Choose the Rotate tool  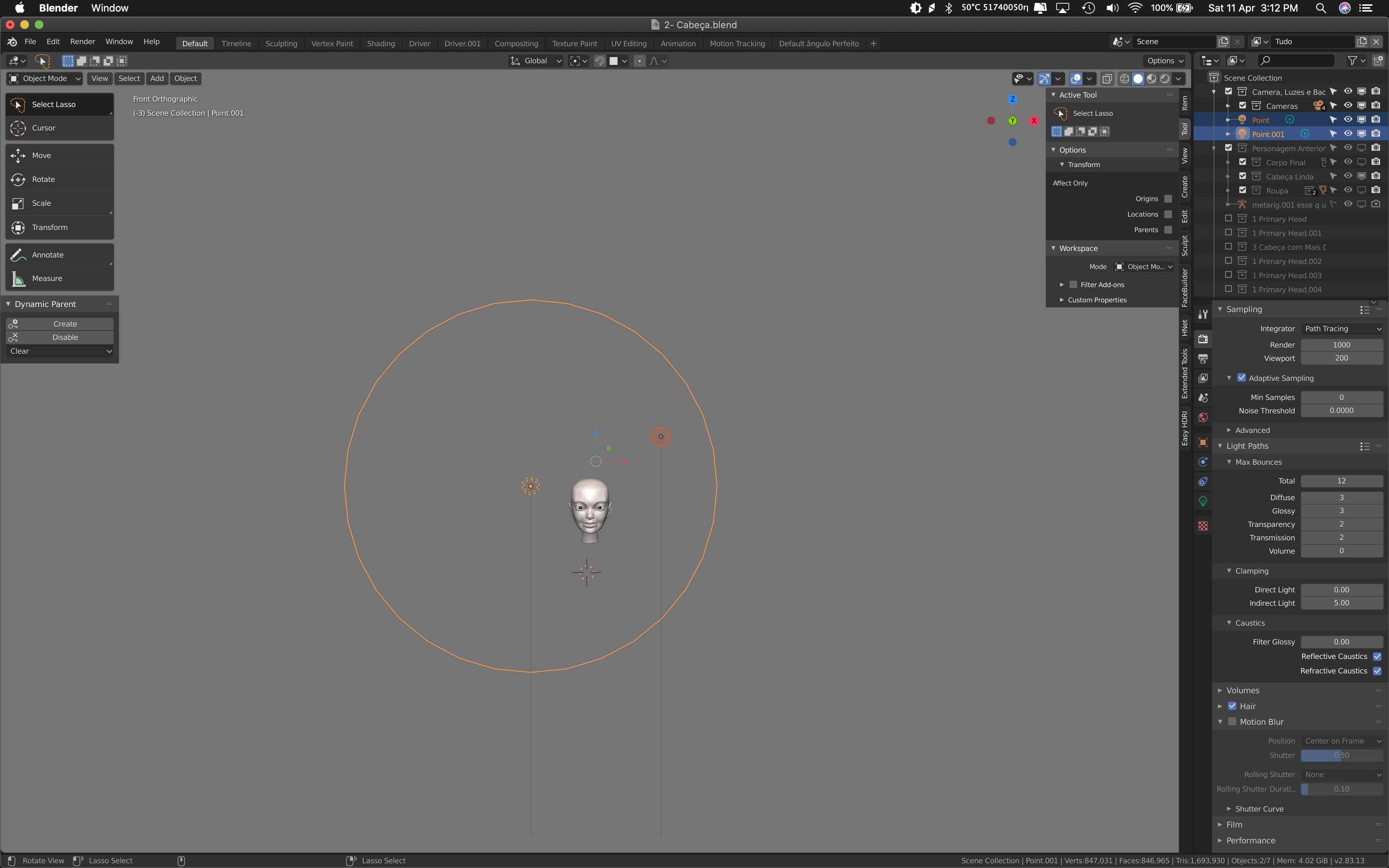[60, 179]
